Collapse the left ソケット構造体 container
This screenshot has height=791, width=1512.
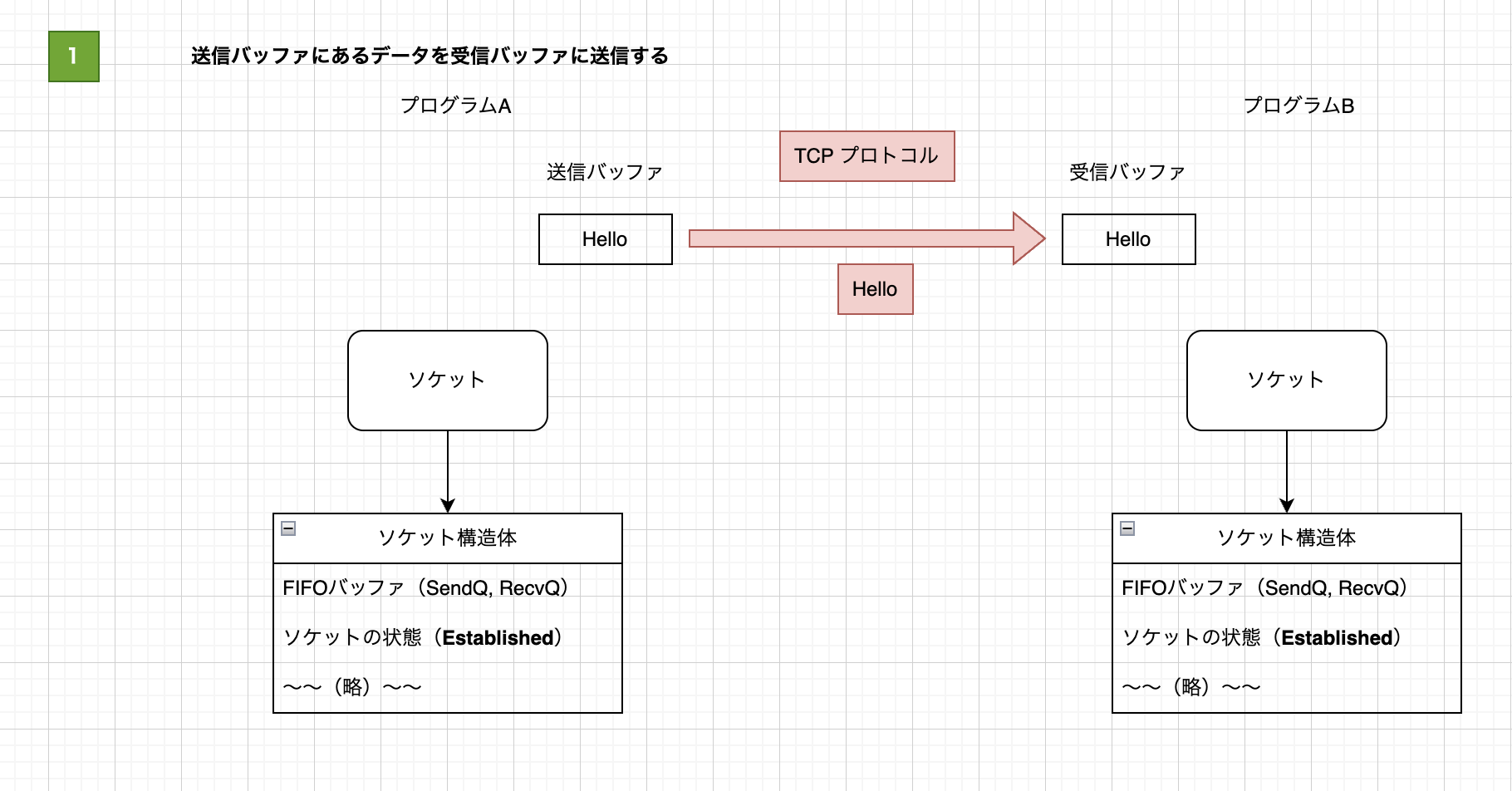288,527
